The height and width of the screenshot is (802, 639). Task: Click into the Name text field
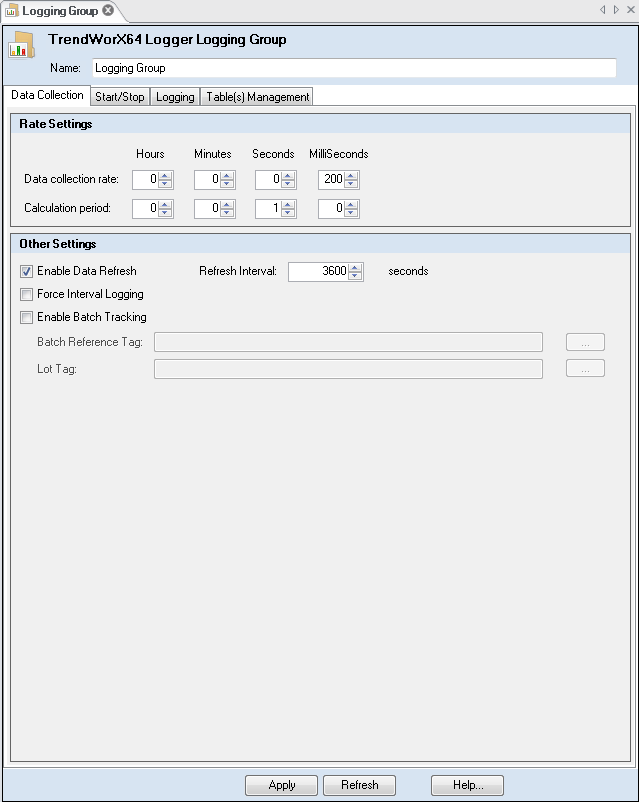tap(354, 68)
